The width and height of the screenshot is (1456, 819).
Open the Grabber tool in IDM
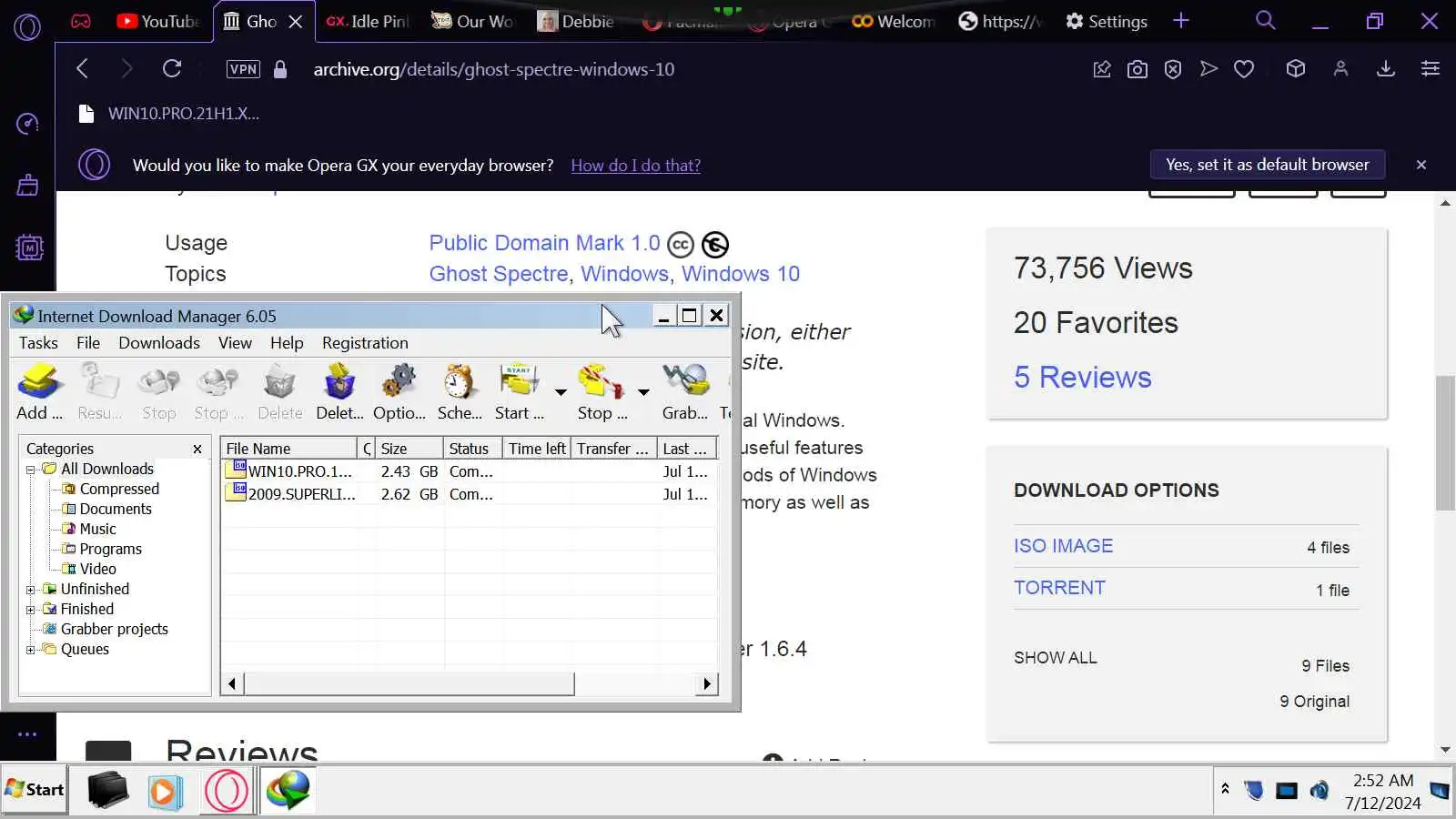tap(685, 391)
